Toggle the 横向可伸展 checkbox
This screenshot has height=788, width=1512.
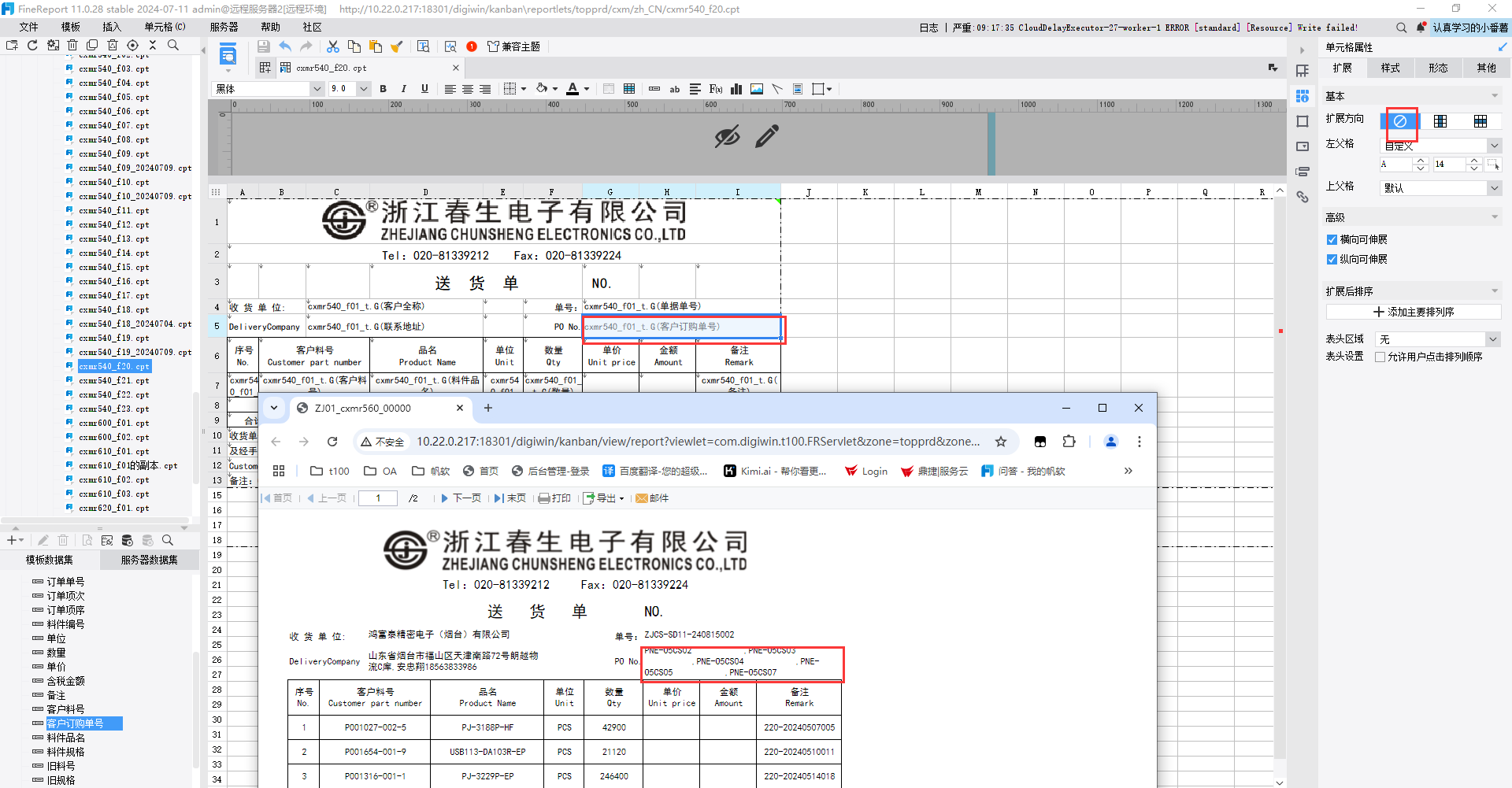pyautogui.click(x=1332, y=240)
